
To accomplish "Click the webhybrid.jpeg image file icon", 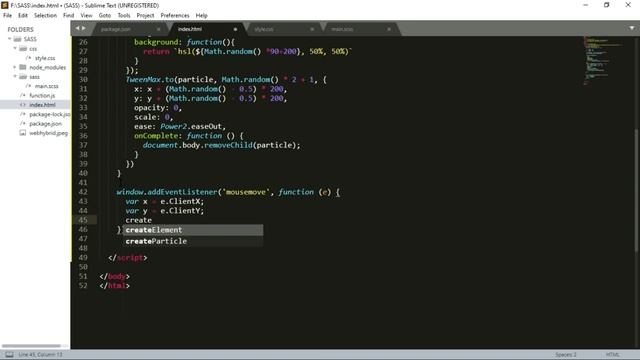I will pyautogui.click(x=23, y=133).
